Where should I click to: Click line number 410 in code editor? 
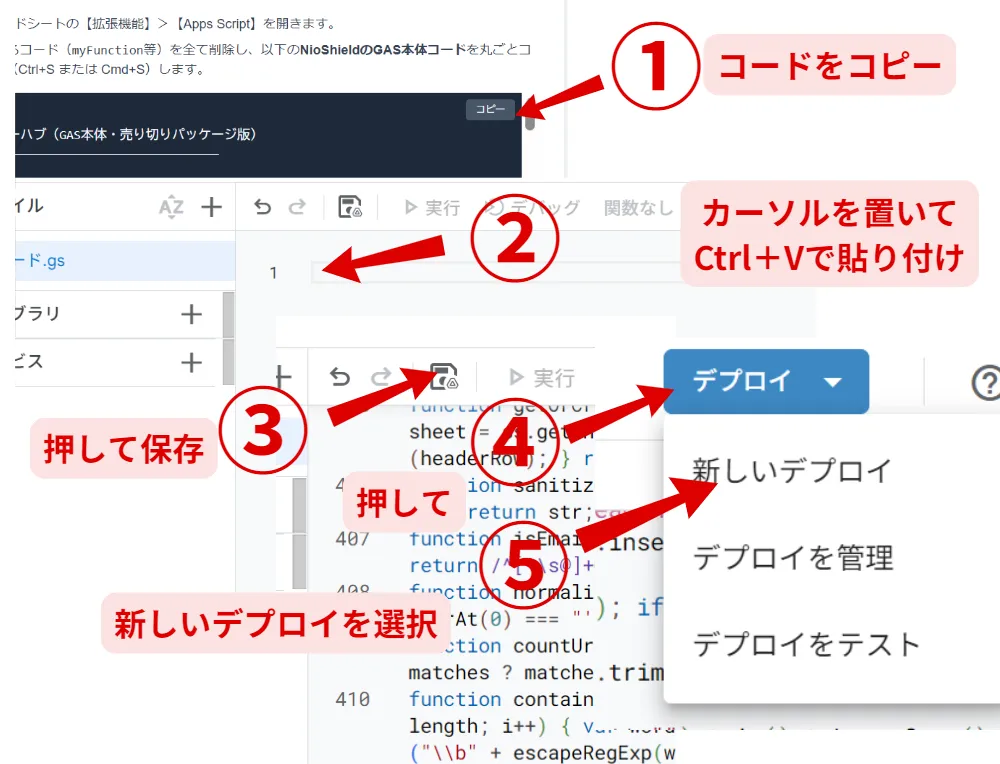[x=353, y=700]
